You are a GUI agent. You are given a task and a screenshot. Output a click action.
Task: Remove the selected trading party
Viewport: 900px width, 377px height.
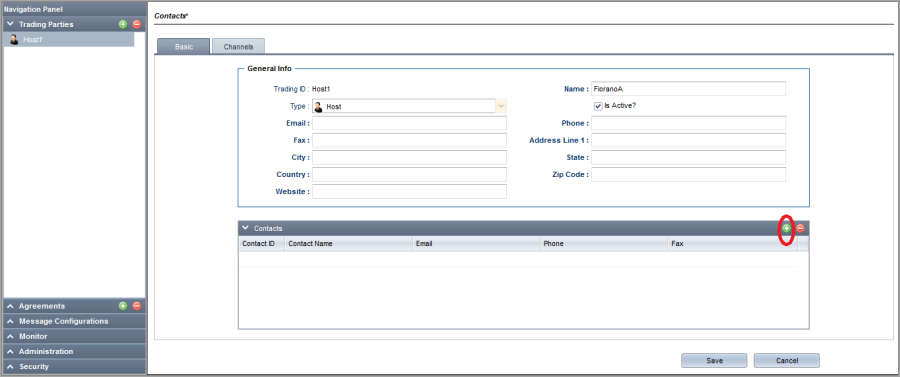coord(137,24)
